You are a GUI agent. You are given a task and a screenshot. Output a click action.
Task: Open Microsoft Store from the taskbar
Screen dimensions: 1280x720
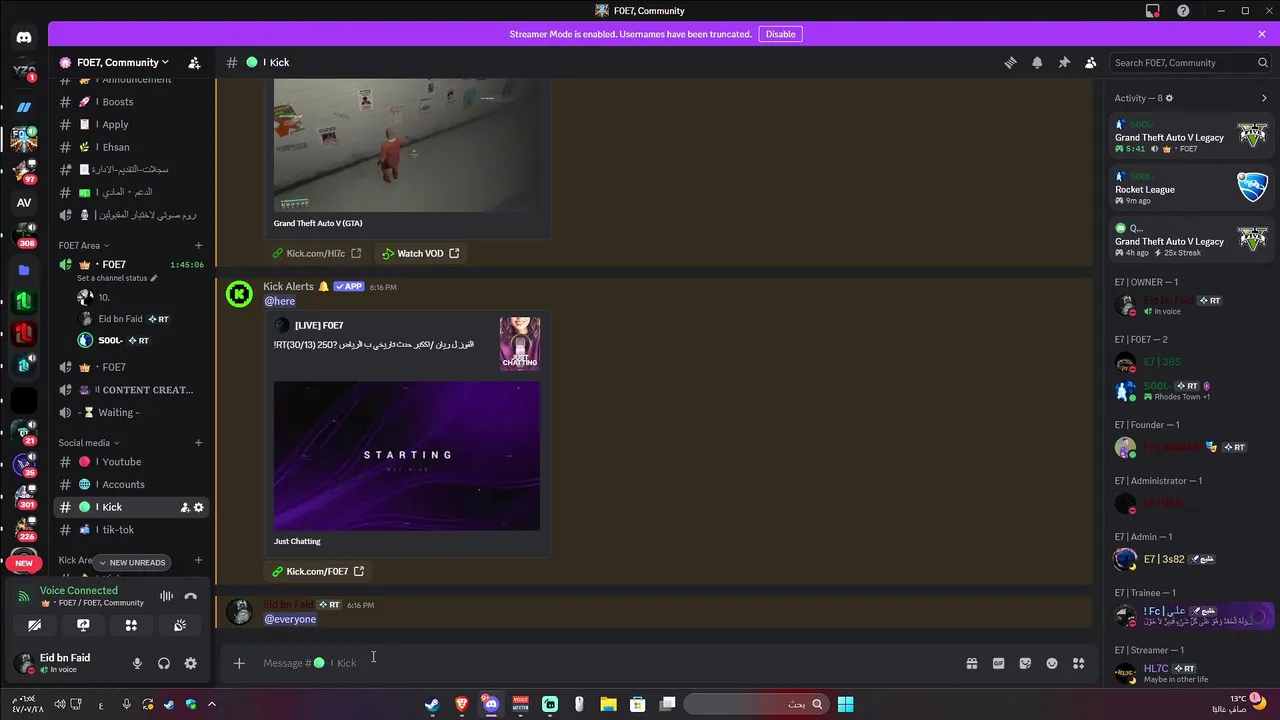[x=637, y=704]
